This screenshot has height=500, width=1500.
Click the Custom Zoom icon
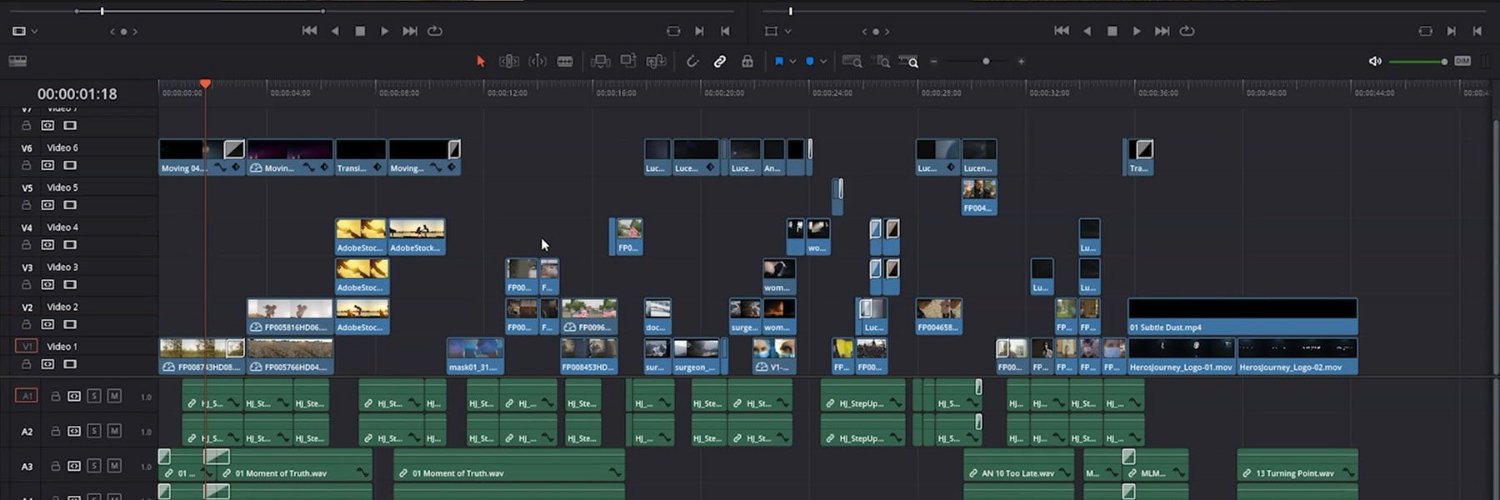tap(910, 61)
